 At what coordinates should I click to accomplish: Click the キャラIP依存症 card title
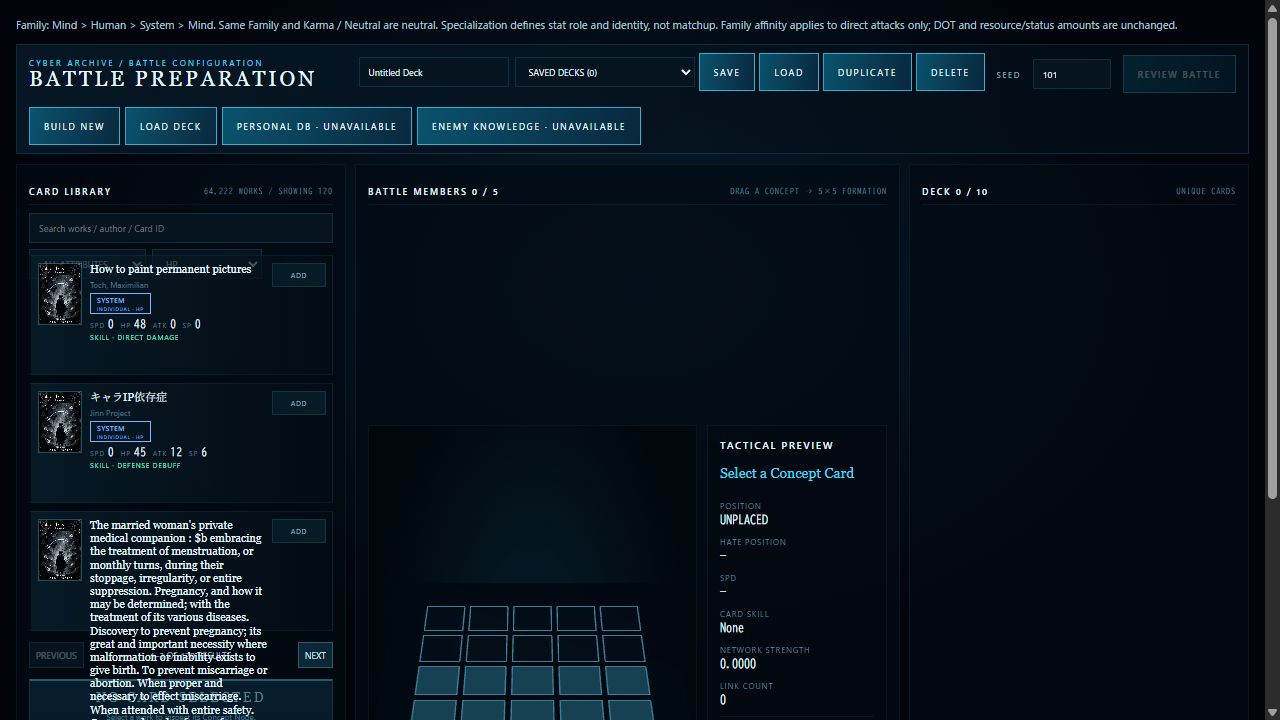(x=128, y=397)
